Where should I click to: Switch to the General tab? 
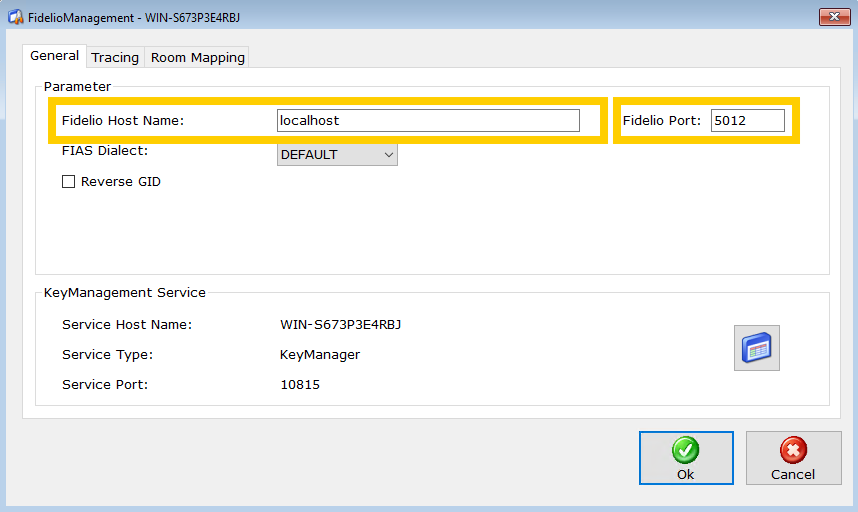(x=55, y=56)
